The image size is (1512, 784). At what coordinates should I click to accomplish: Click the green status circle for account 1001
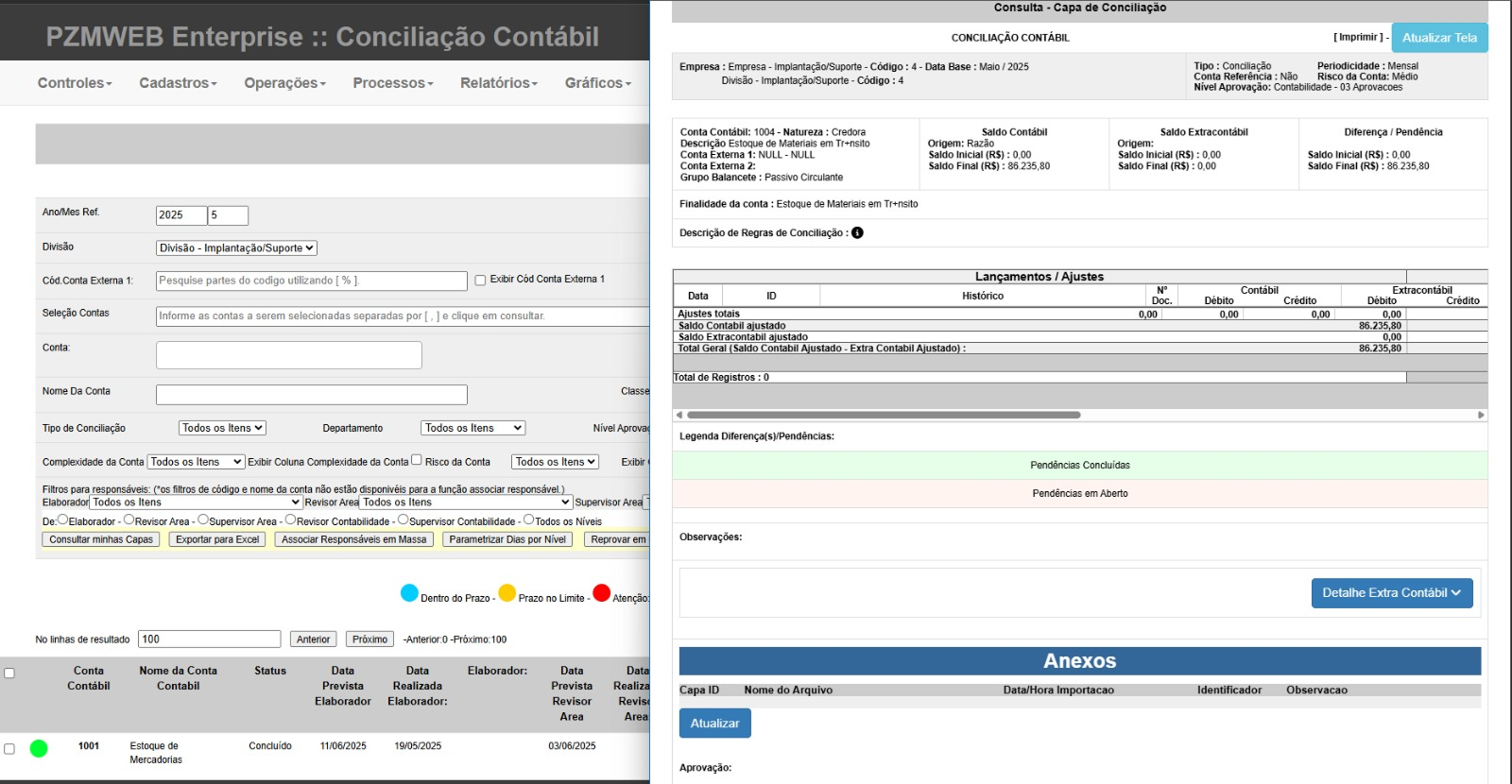[x=39, y=748]
